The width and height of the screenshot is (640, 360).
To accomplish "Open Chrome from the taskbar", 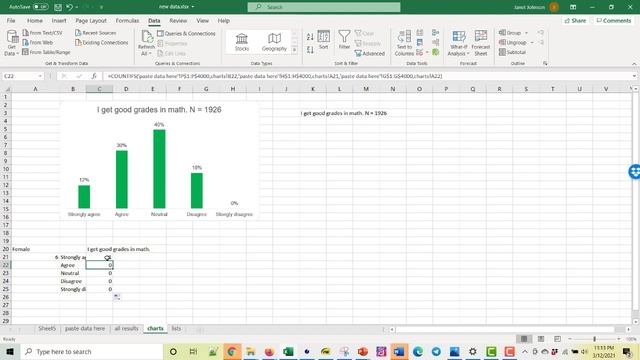I will [232, 351].
